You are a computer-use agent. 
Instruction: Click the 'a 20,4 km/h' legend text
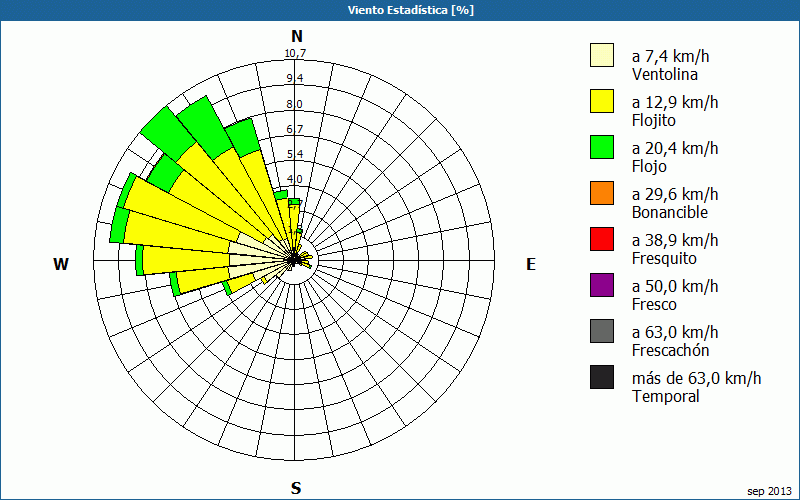[x=675, y=148]
